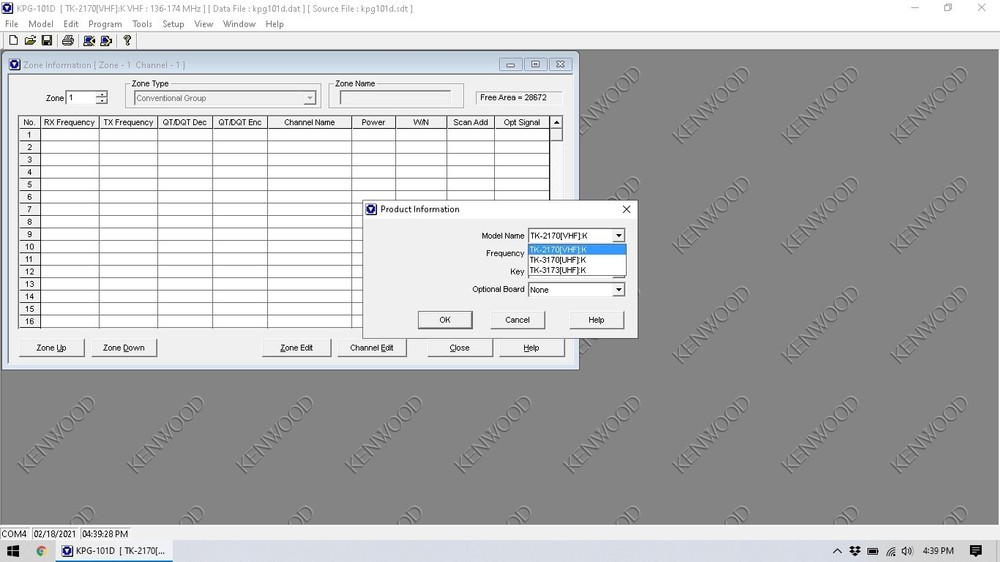Open the Edit menu
Screen dimensions: 1000x562
pyautogui.click(x=71, y=24)
